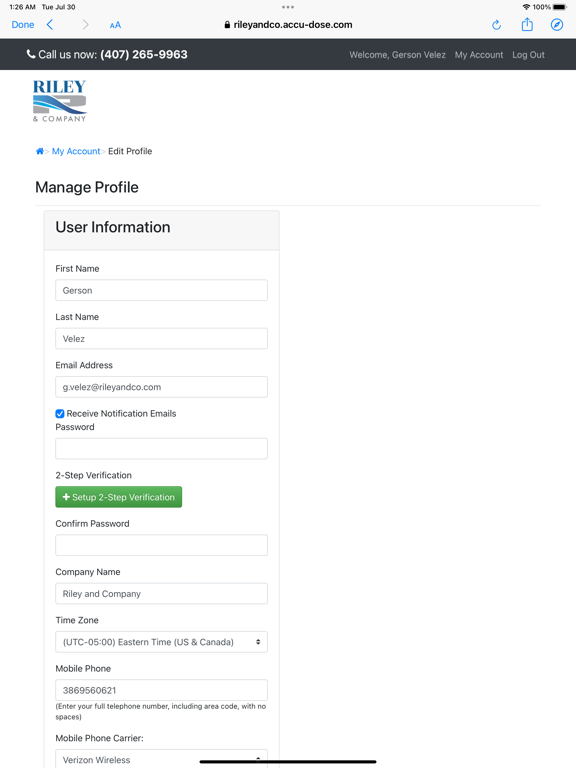Viewport: 576px width, 768px height.
Task: Focus the Password input field
Action: [x=162, y=449]
